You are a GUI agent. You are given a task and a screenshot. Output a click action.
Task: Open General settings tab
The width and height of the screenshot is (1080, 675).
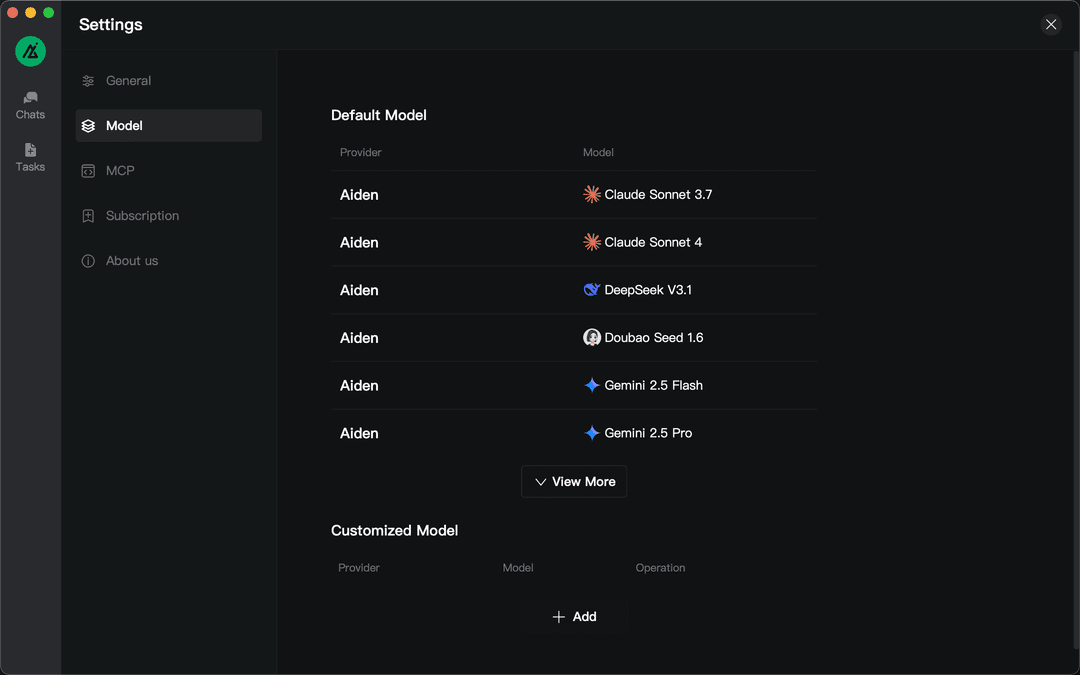pos(128,81)
